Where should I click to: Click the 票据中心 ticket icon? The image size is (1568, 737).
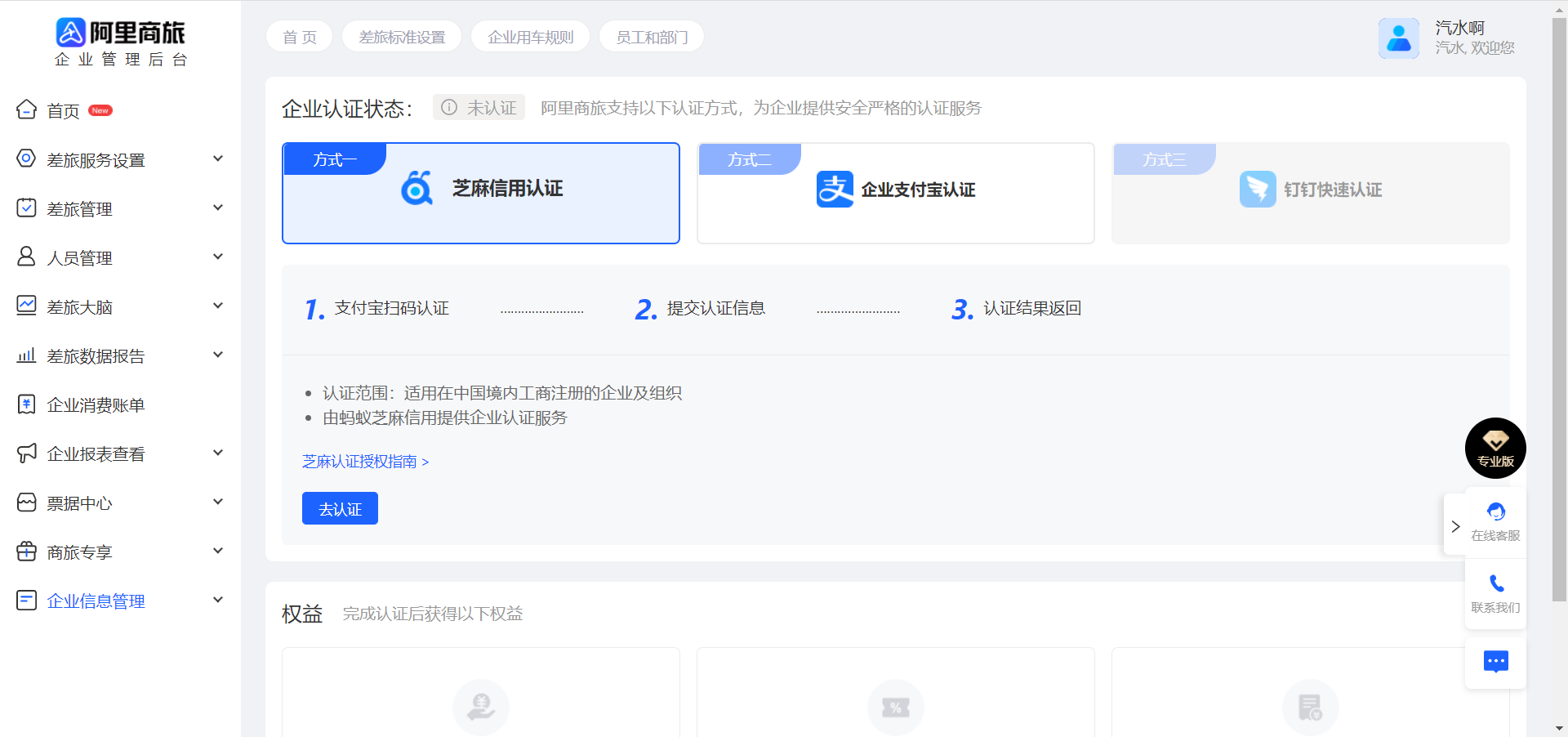click(x=26, y=502)
